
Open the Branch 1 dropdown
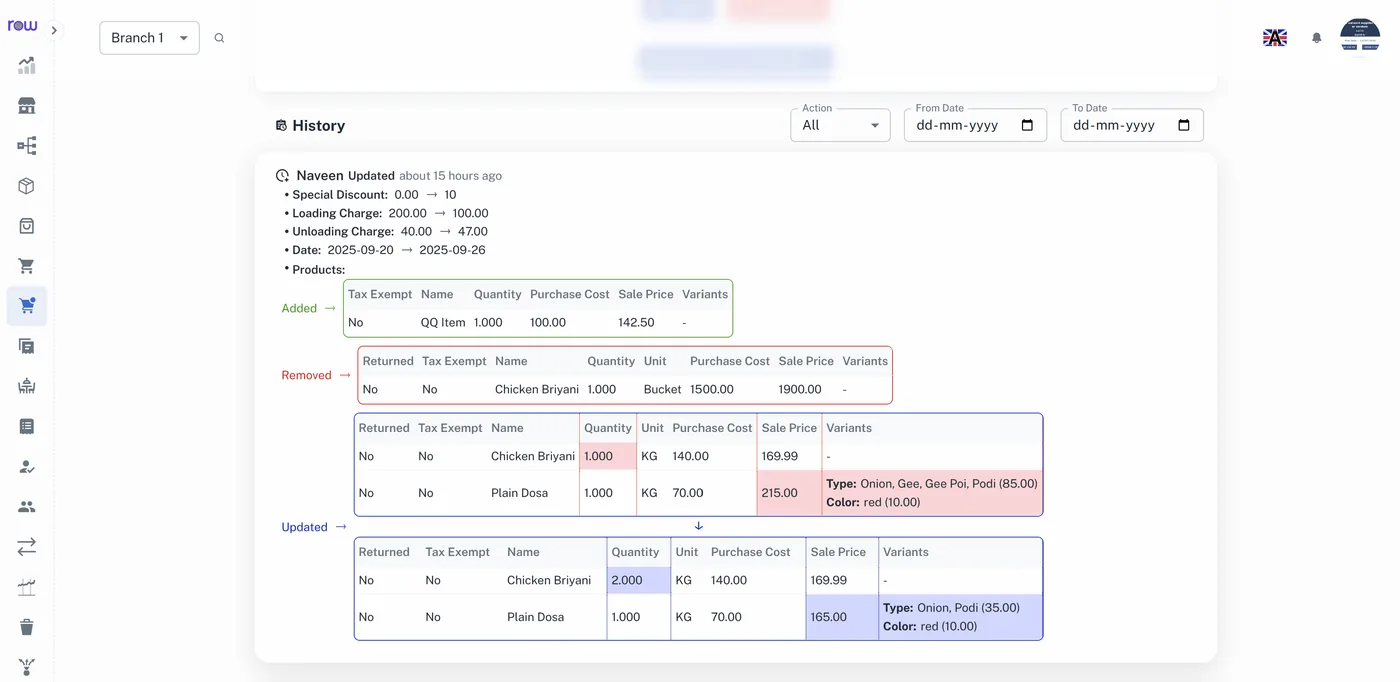149,38
